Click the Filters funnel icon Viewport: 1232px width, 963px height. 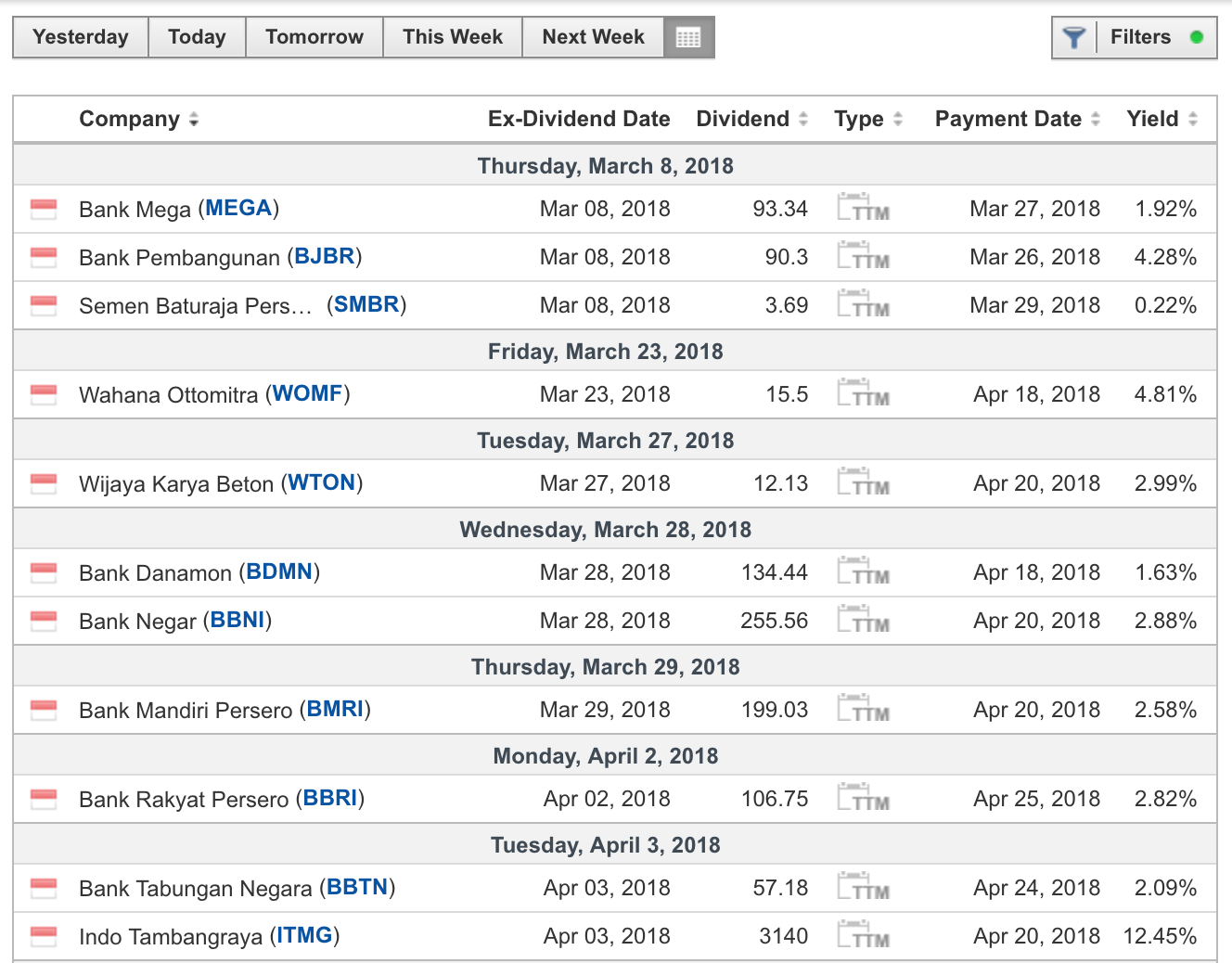coord(1074,38)
